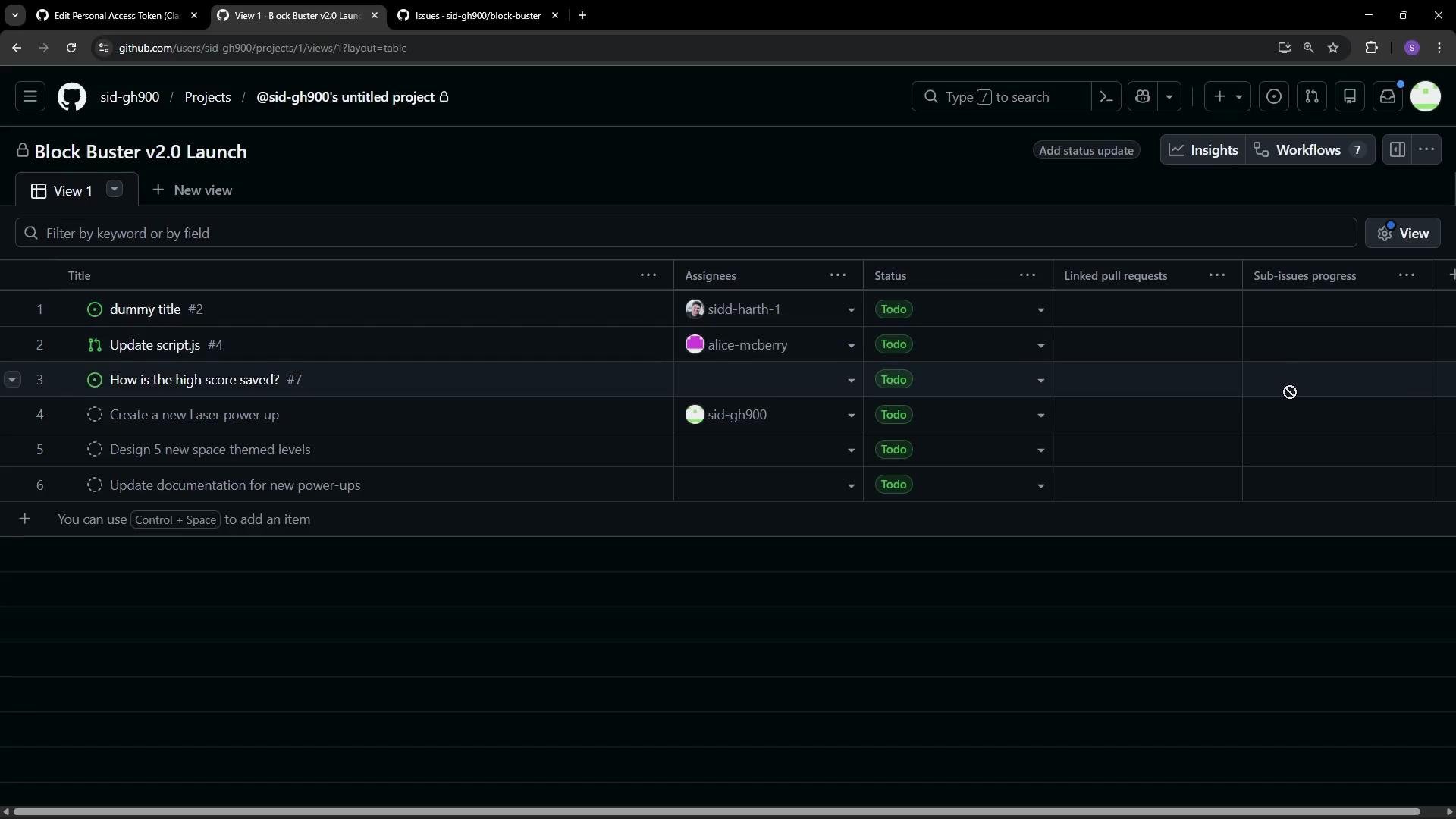Open Pull requests icon in header
The width and height of the screenshot is (1456, 819).
click(1312, 97)
